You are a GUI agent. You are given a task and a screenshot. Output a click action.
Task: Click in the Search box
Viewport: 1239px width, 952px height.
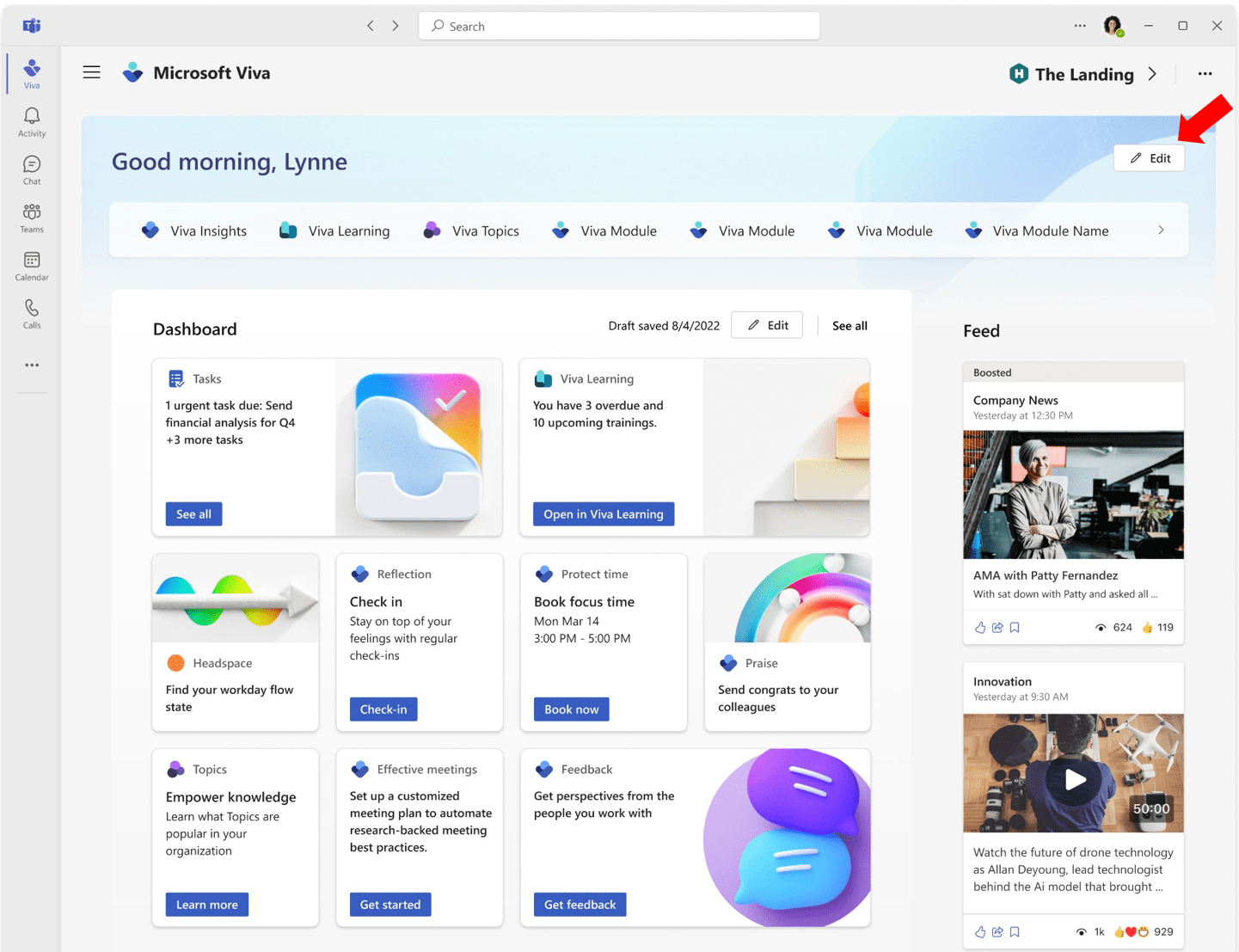(619, 26)
